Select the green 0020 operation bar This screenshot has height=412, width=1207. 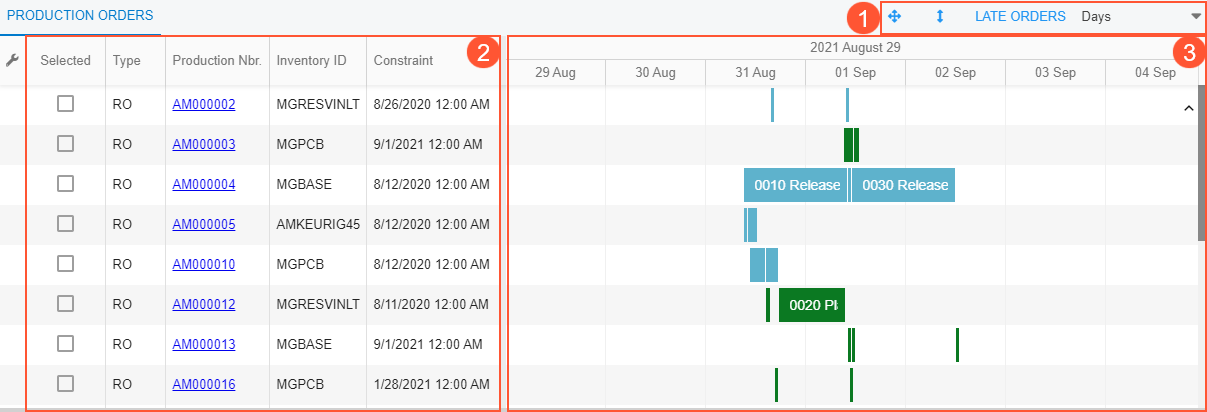(812, 304)
